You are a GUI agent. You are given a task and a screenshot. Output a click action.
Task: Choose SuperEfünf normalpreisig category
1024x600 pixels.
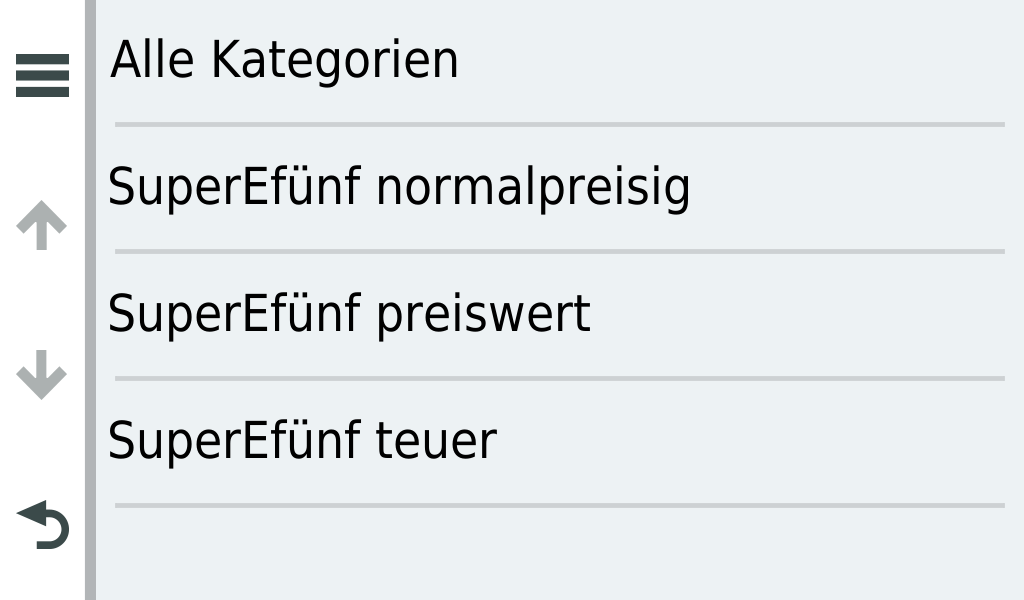[399, 188]
